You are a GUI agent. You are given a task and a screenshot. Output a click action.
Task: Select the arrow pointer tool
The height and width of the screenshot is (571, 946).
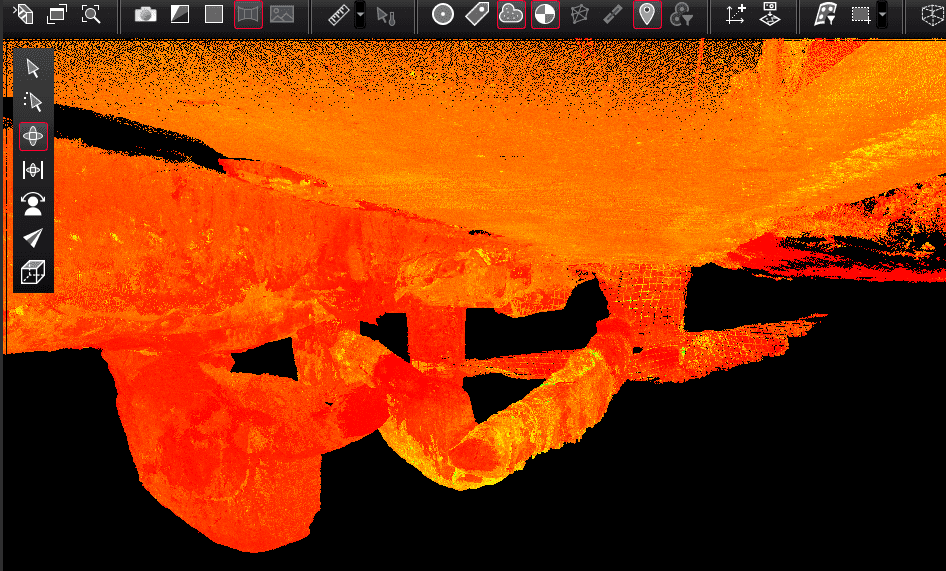coord(33,68)
